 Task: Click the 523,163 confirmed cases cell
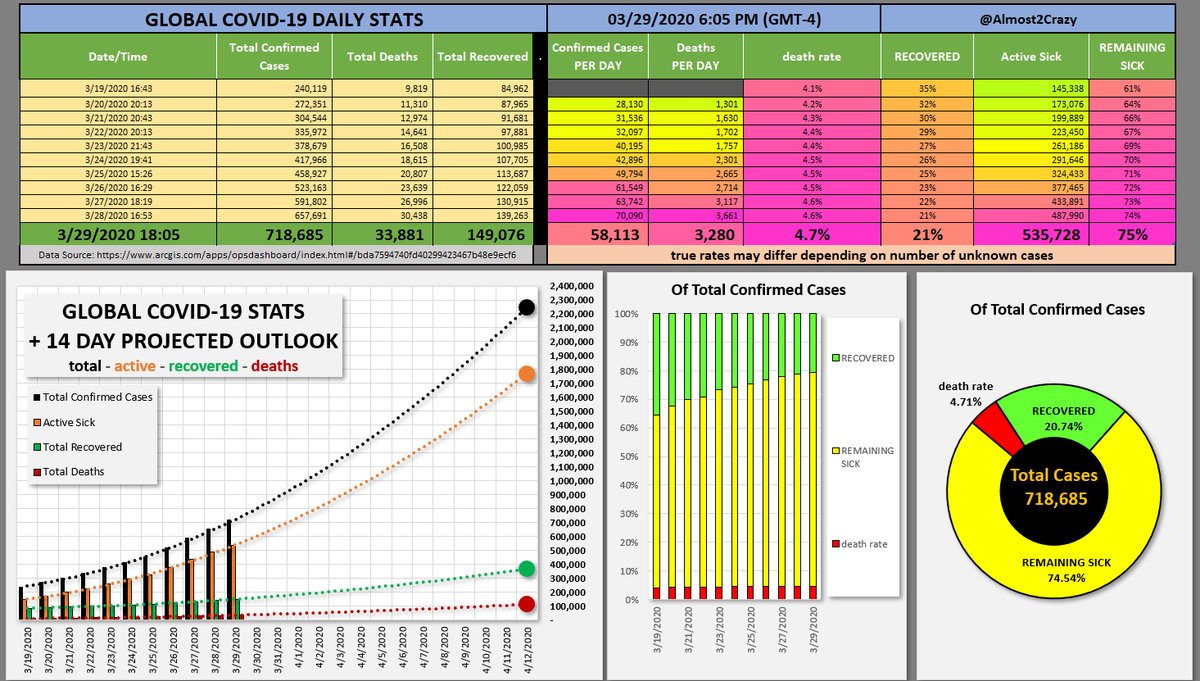[275, 186]
